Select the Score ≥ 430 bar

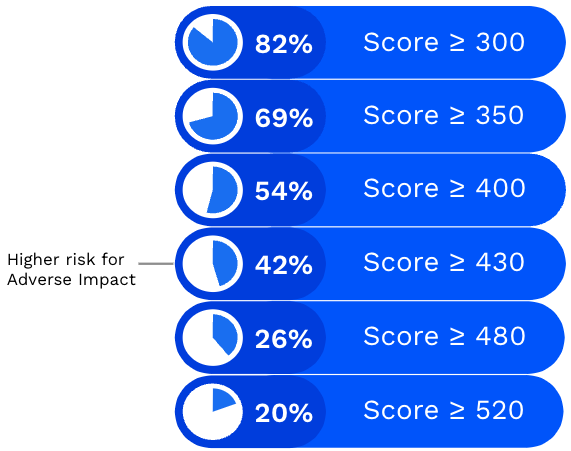[370, 263]
